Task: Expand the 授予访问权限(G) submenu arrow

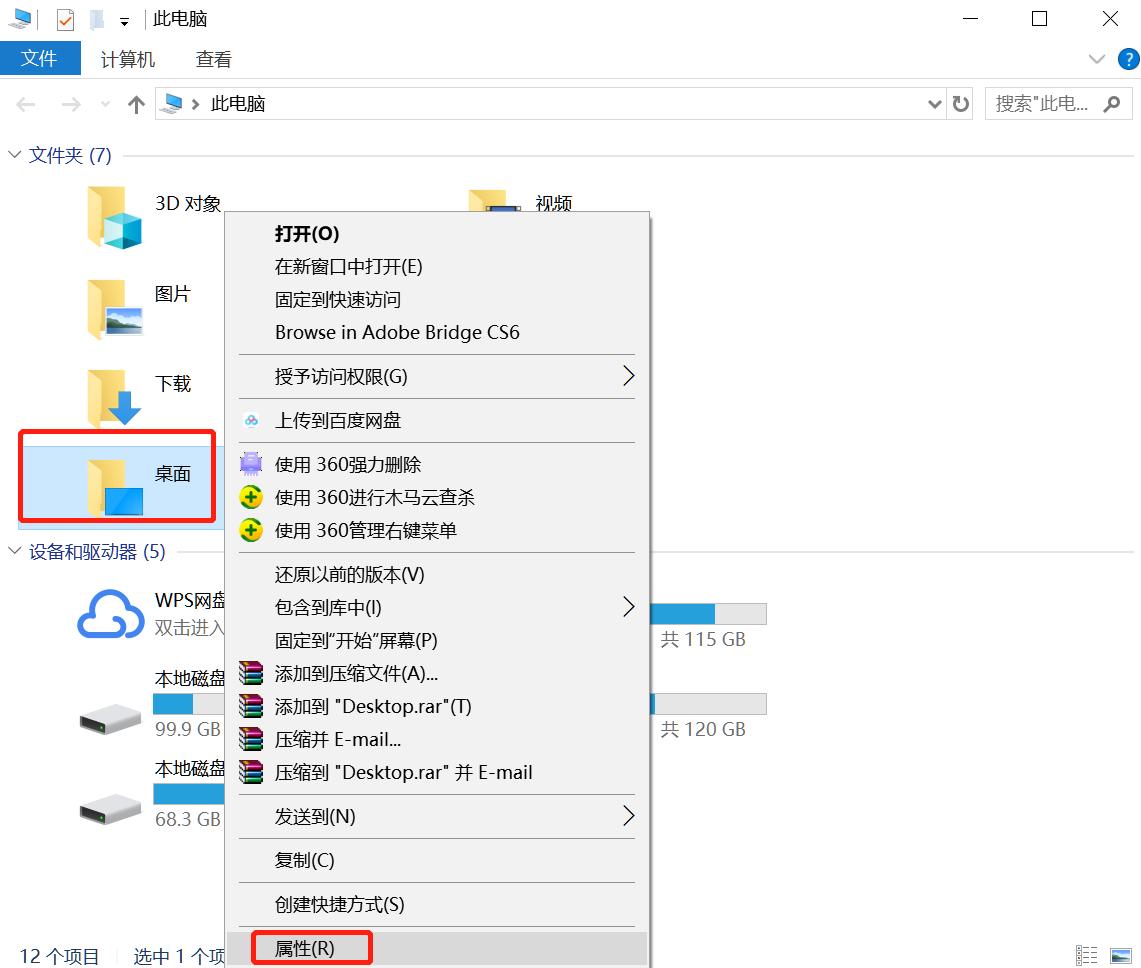Action: pos(629,377)
